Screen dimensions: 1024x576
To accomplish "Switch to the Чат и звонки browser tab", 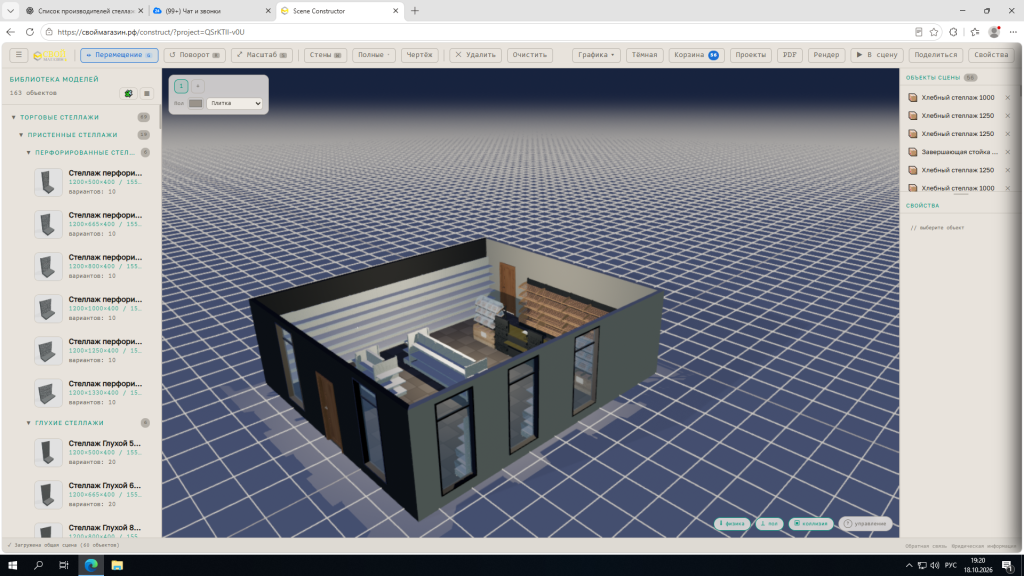I will [212, 11].
